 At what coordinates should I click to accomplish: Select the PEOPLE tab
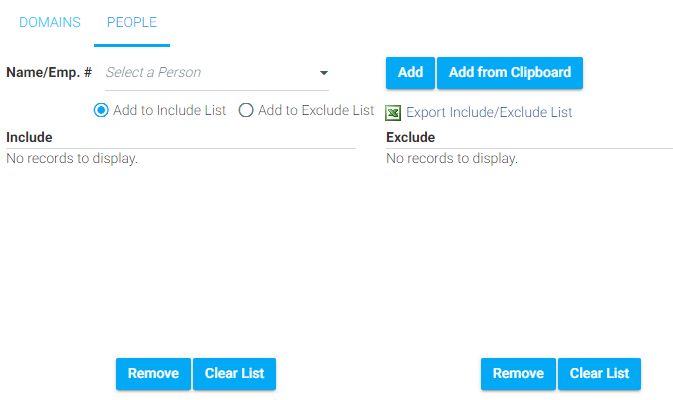pyautogui.click(x=132, y=22)
